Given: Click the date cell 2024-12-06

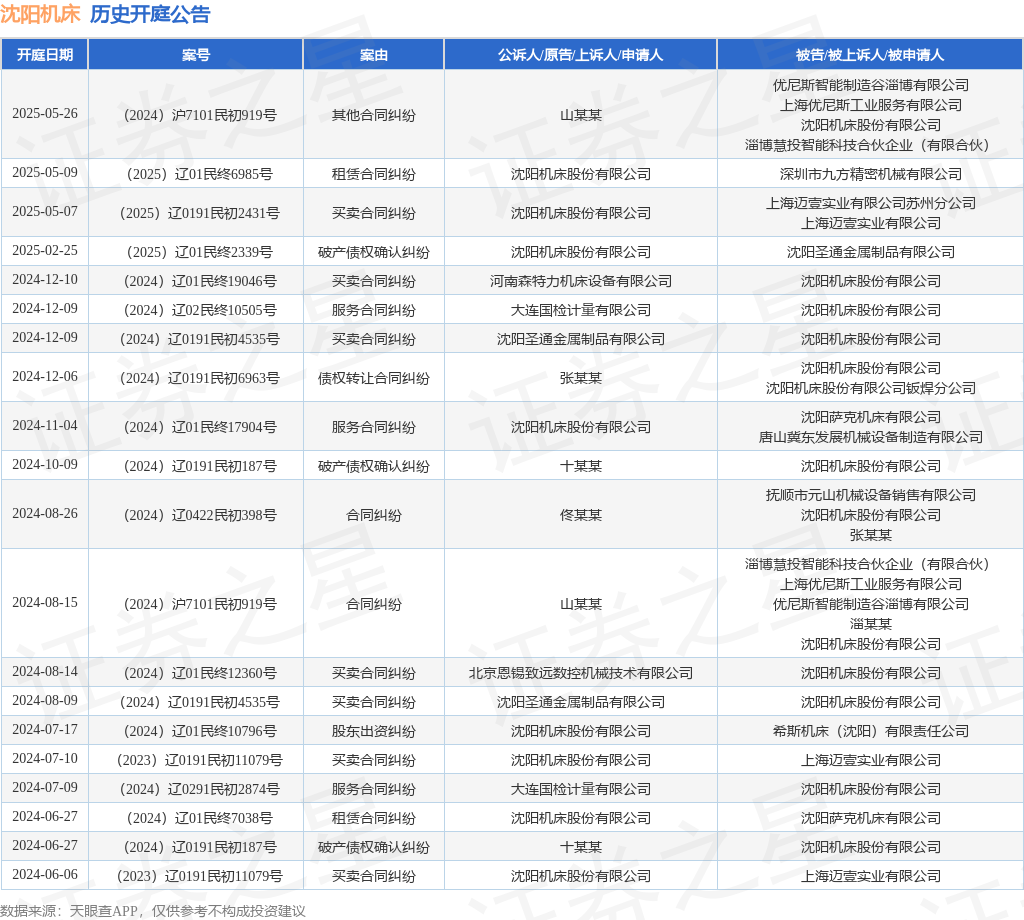Looking at the screenshot, I should [44, 377].
